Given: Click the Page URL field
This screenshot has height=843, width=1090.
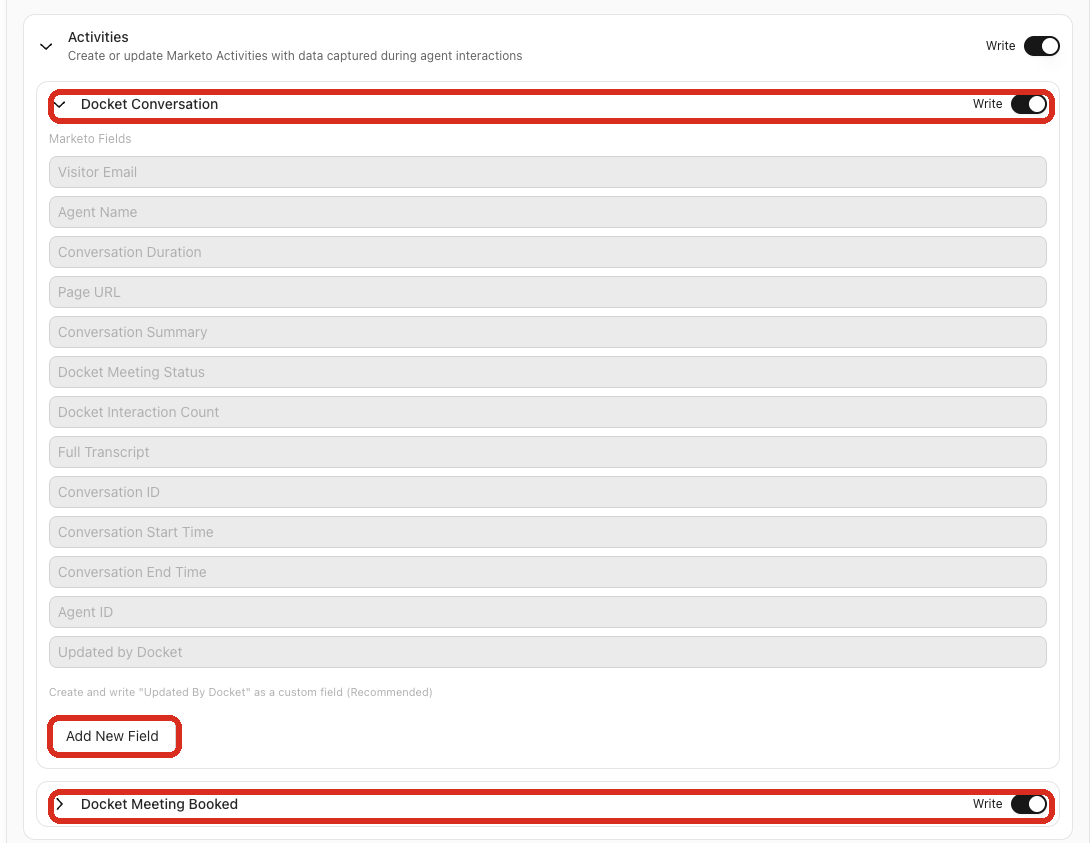Looking at the screenshot, I should coord(548,292).
